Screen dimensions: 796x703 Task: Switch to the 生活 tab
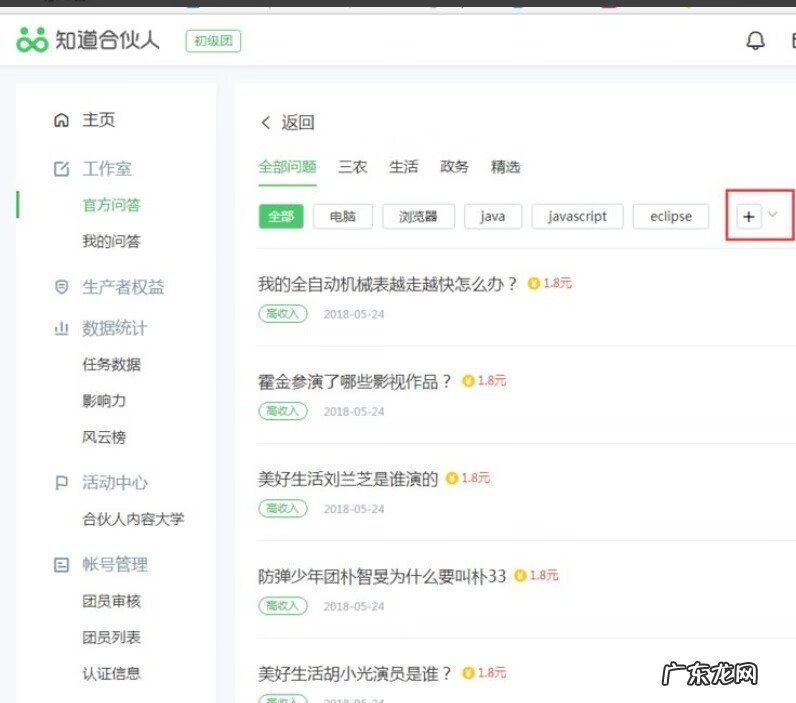pos(404,167)
